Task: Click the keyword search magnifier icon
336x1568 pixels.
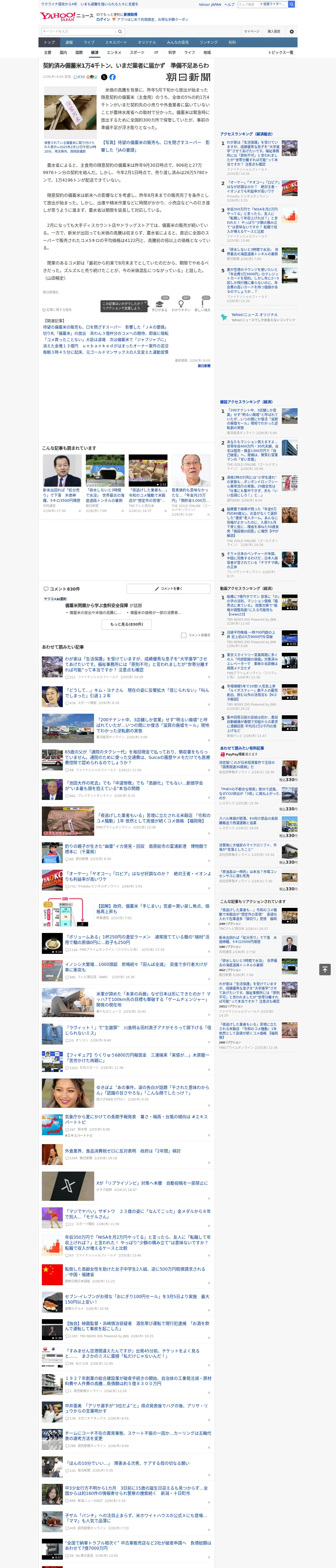Action: tap(120, 31)
